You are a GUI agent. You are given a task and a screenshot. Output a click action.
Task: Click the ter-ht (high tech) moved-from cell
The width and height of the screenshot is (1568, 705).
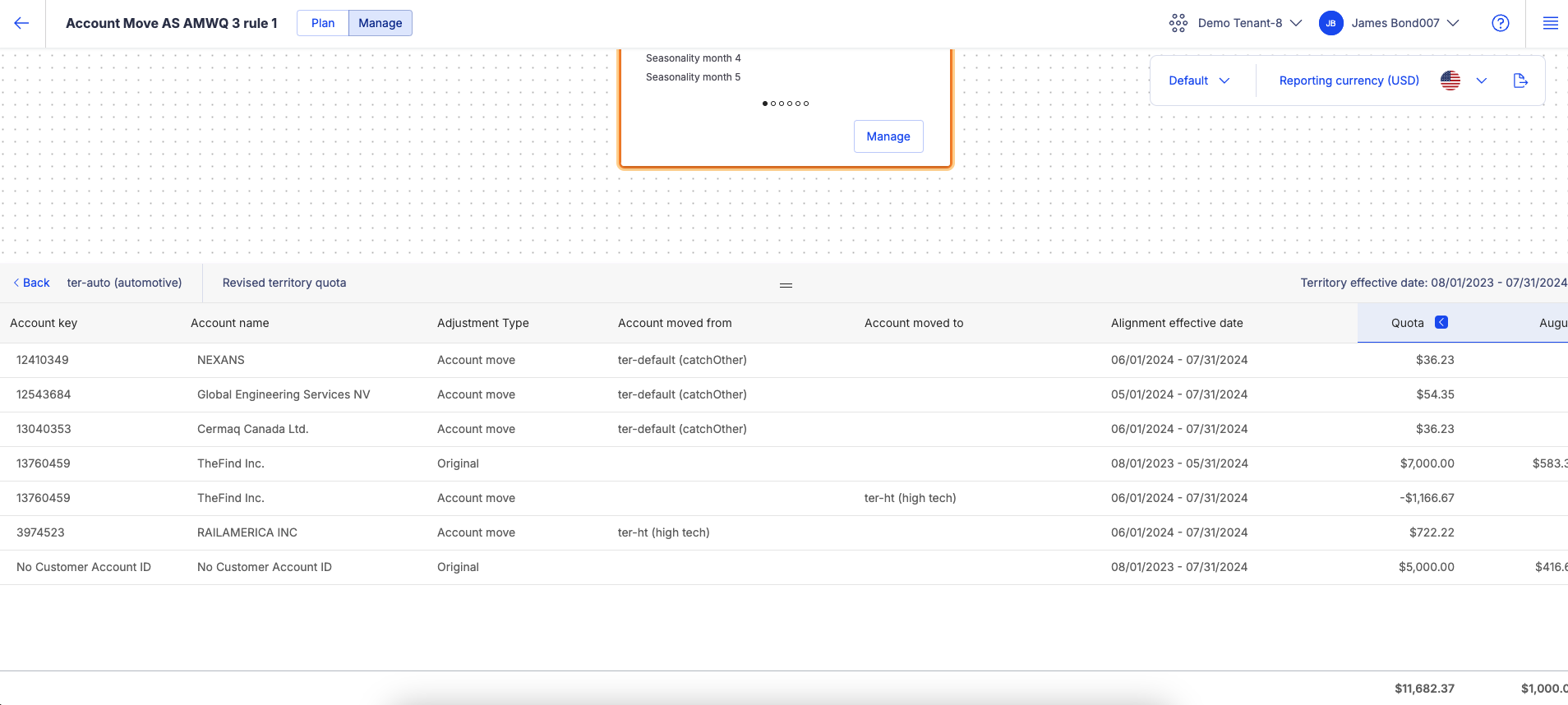664,532
